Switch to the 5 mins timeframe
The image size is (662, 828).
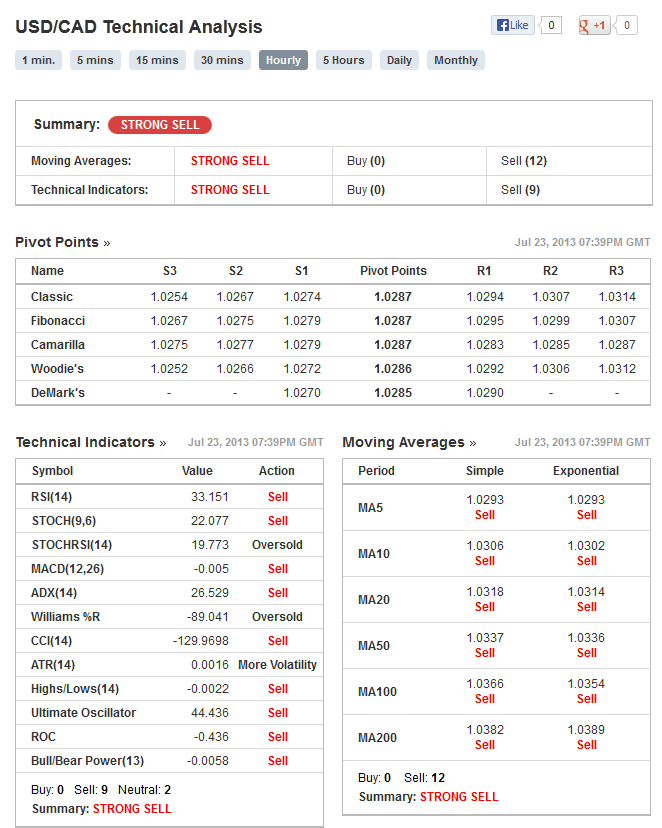coord(95,60)
